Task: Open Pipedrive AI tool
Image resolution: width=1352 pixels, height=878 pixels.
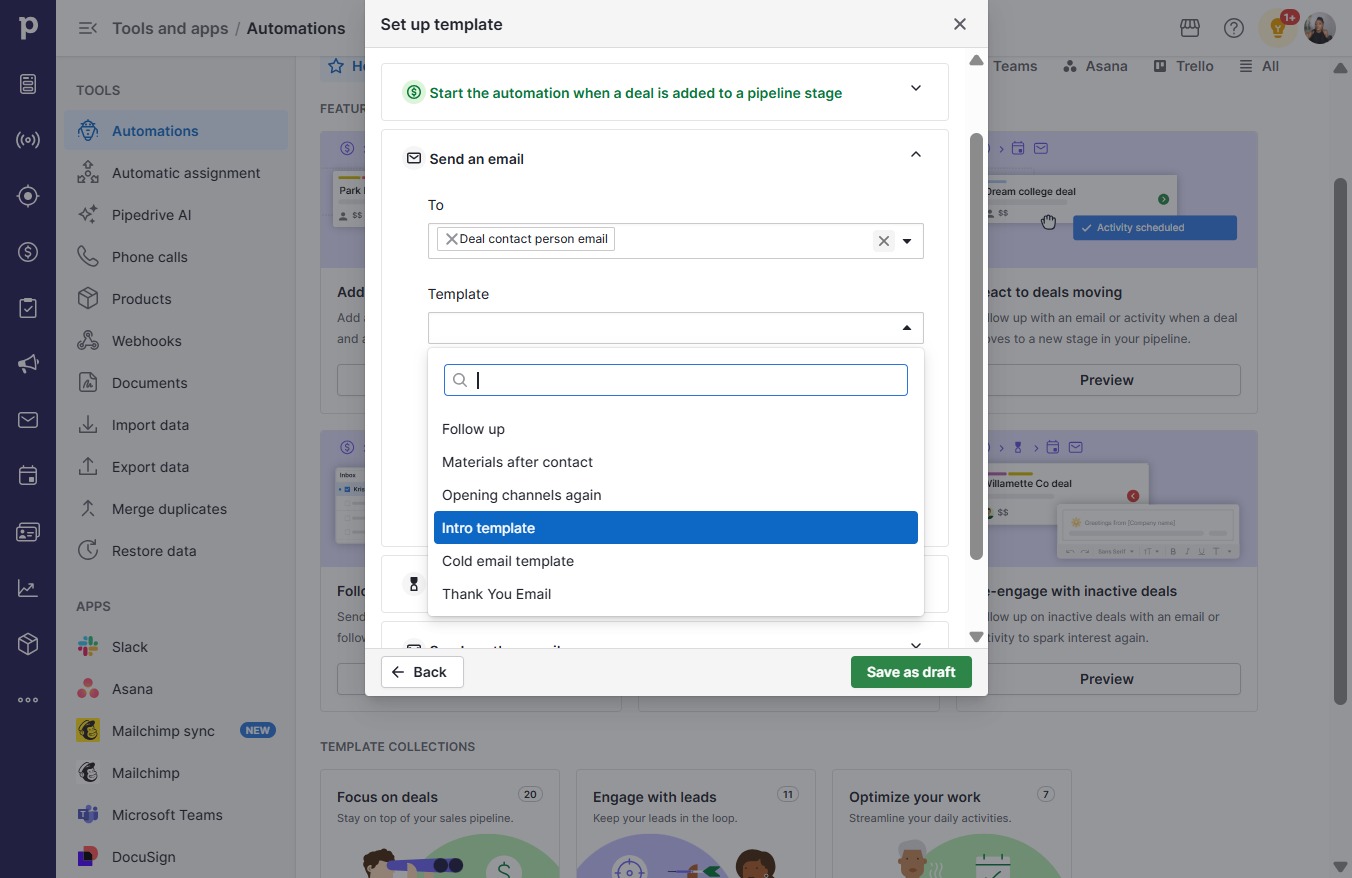Action: [x=176, y=215]
